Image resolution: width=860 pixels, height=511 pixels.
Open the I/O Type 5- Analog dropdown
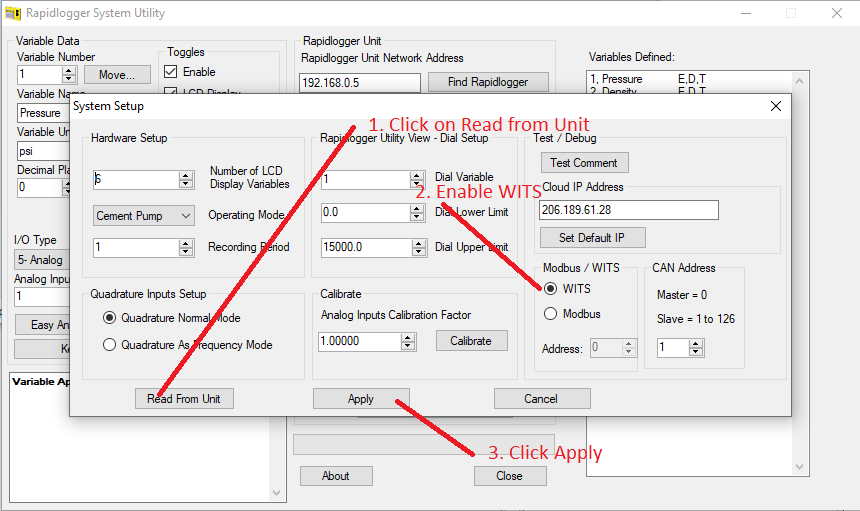point(42,260)
